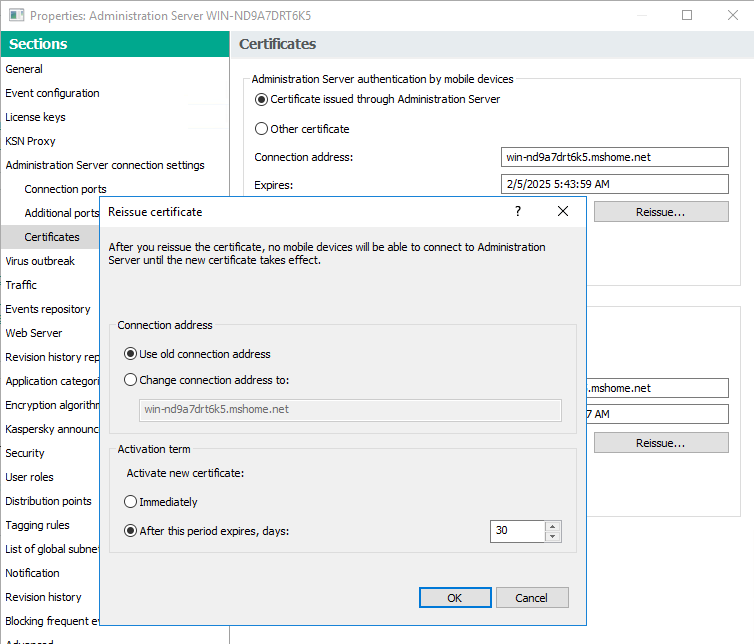Select 'Use old connection address' option

(131, 354)
